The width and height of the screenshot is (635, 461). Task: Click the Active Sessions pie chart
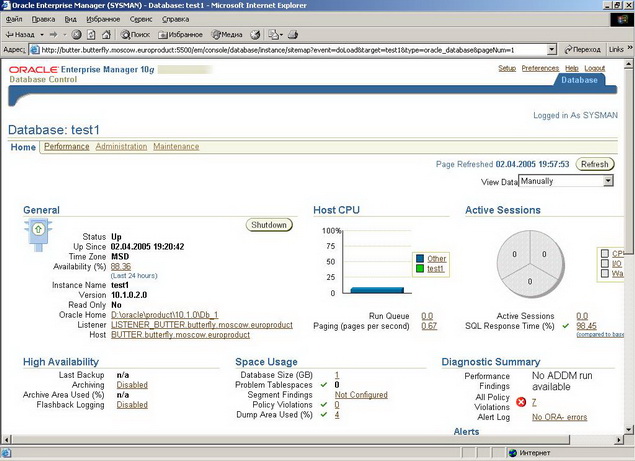(530, 264)
